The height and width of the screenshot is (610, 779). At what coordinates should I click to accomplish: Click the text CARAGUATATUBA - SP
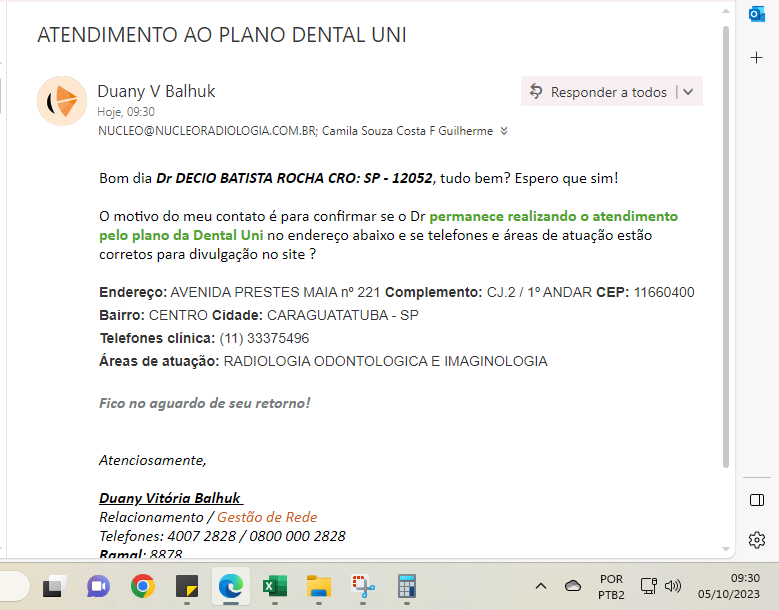coord(343,315)
